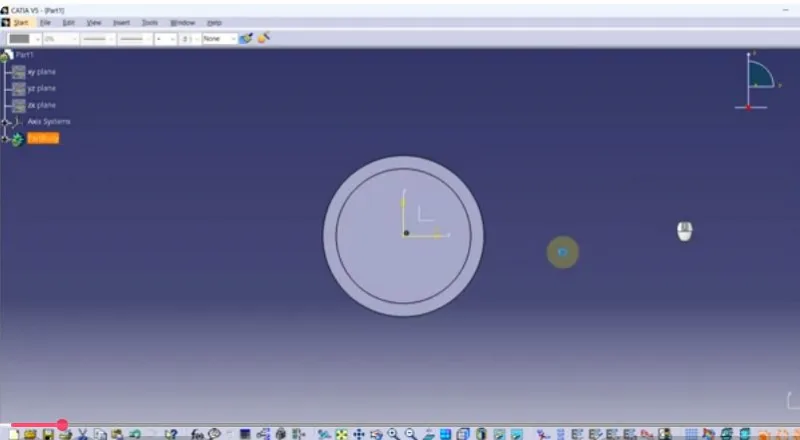Click the video progress slider knob
The height and width of the screenshot is (440, 800).
62,425
